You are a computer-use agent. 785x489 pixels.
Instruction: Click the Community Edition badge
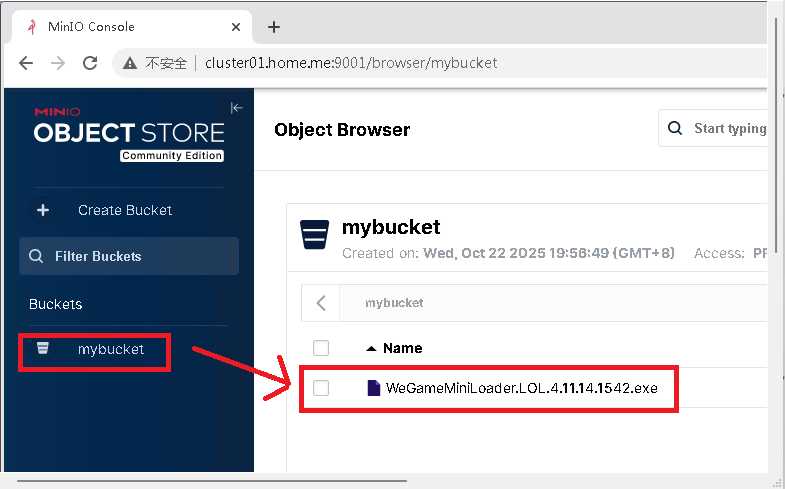click(172, 156)
